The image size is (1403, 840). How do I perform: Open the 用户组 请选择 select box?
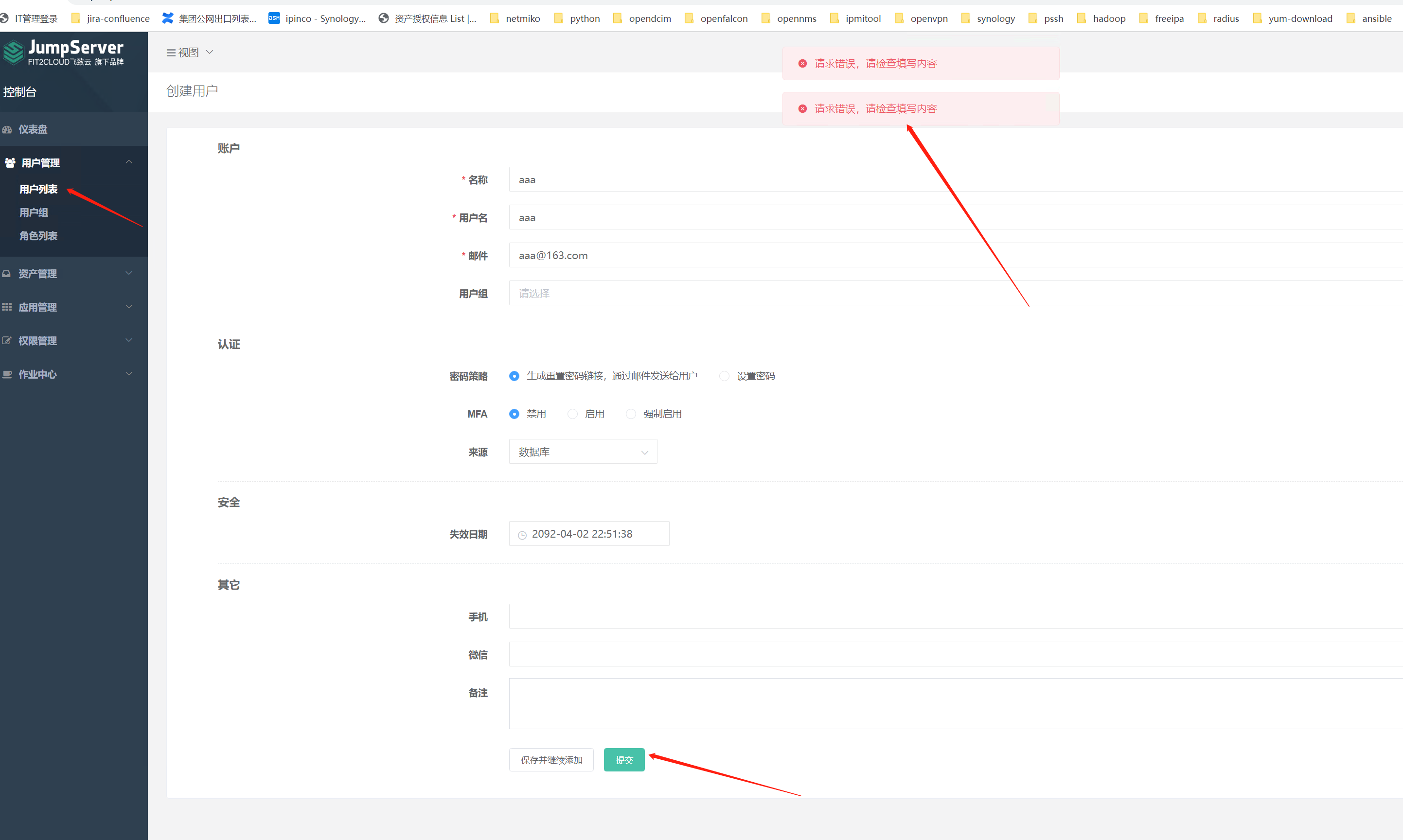click(956, 293)
